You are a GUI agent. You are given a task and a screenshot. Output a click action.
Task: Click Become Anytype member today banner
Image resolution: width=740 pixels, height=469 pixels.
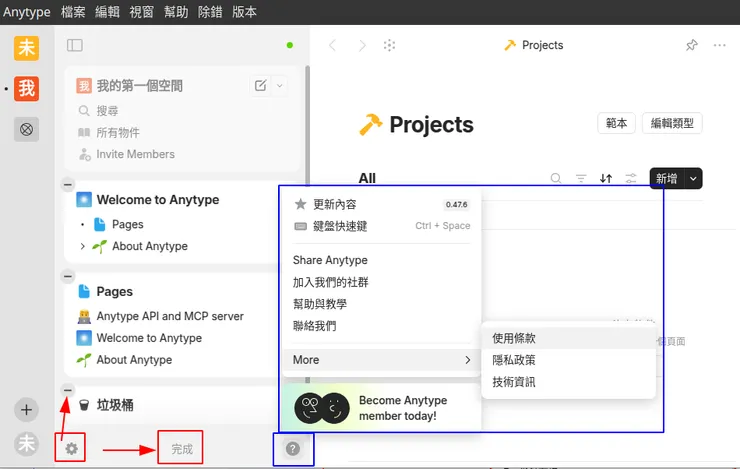381,408
